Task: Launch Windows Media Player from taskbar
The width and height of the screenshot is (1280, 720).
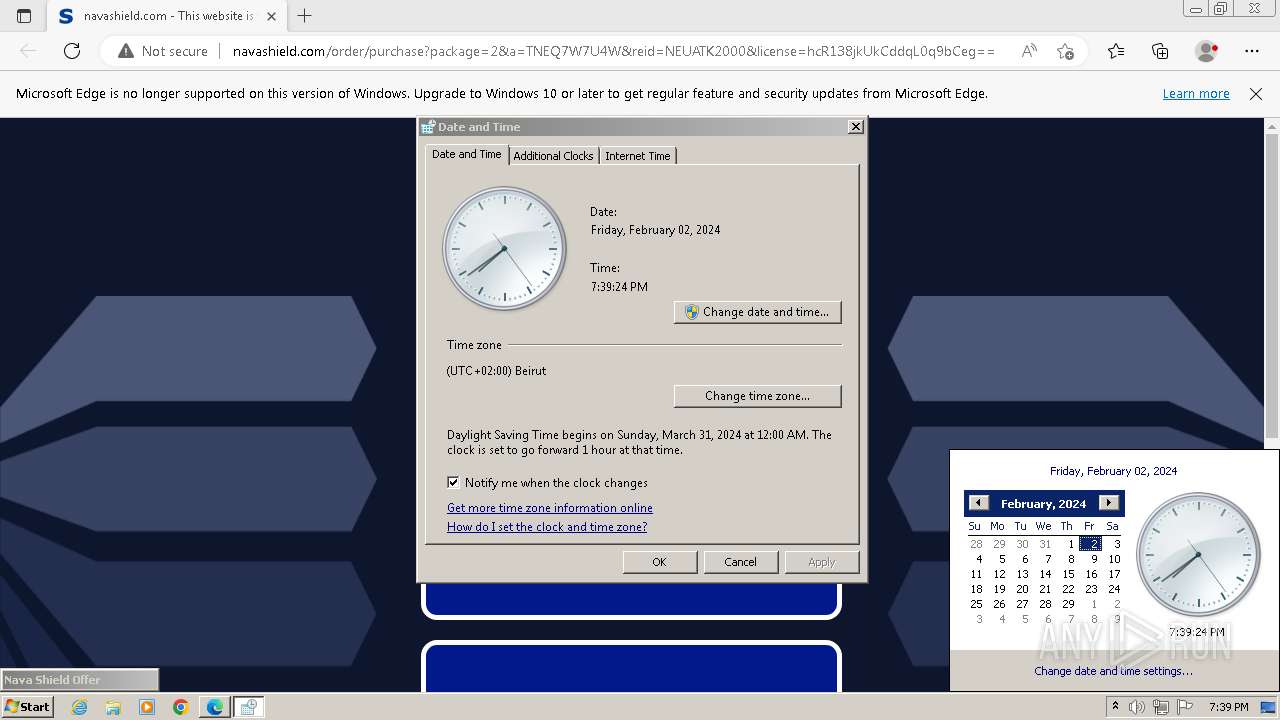Action: [147, 707]
